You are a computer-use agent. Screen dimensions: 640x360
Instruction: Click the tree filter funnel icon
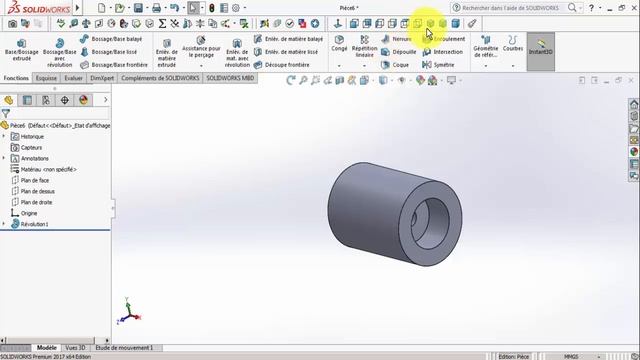point(6,113)
